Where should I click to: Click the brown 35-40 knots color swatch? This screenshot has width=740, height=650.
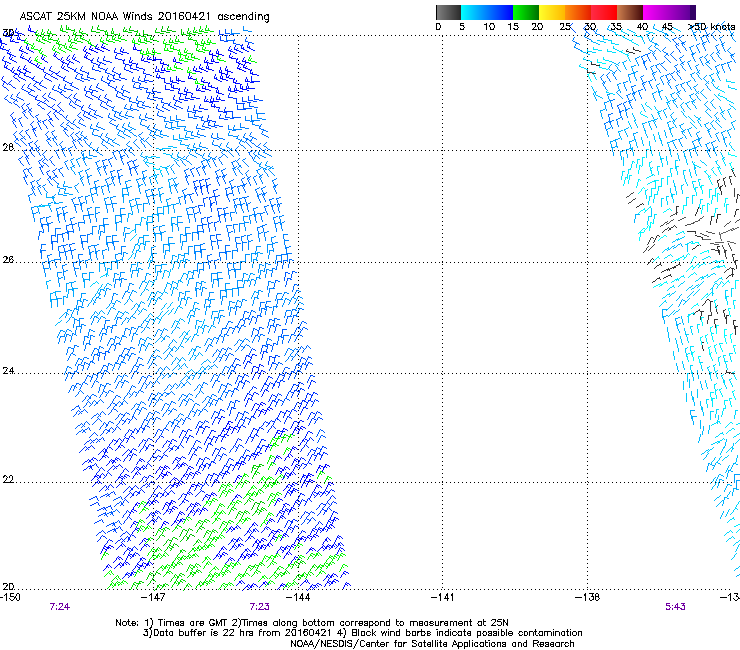click(630, 12)
